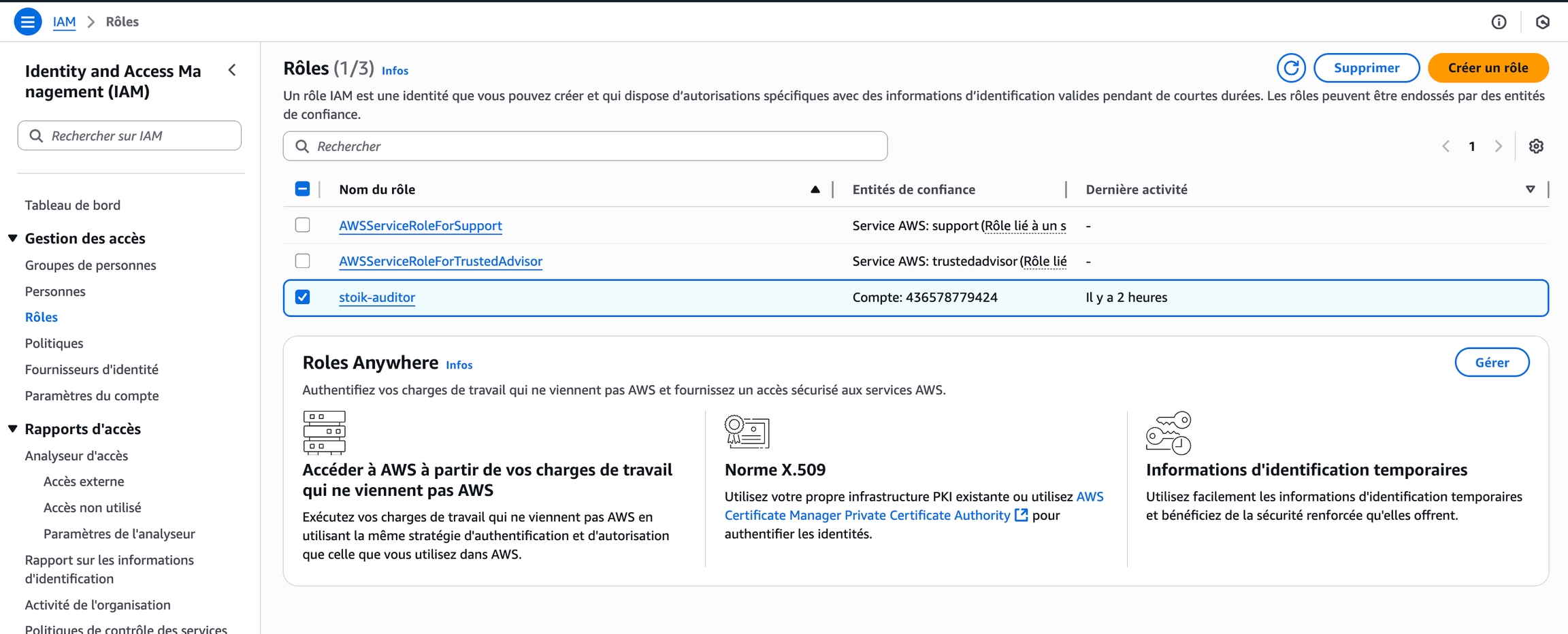Collapse the Rapports d'accès section
The height and width of the screenshot is (634, 1568).
pyautogui.click(x=13, y=429)
